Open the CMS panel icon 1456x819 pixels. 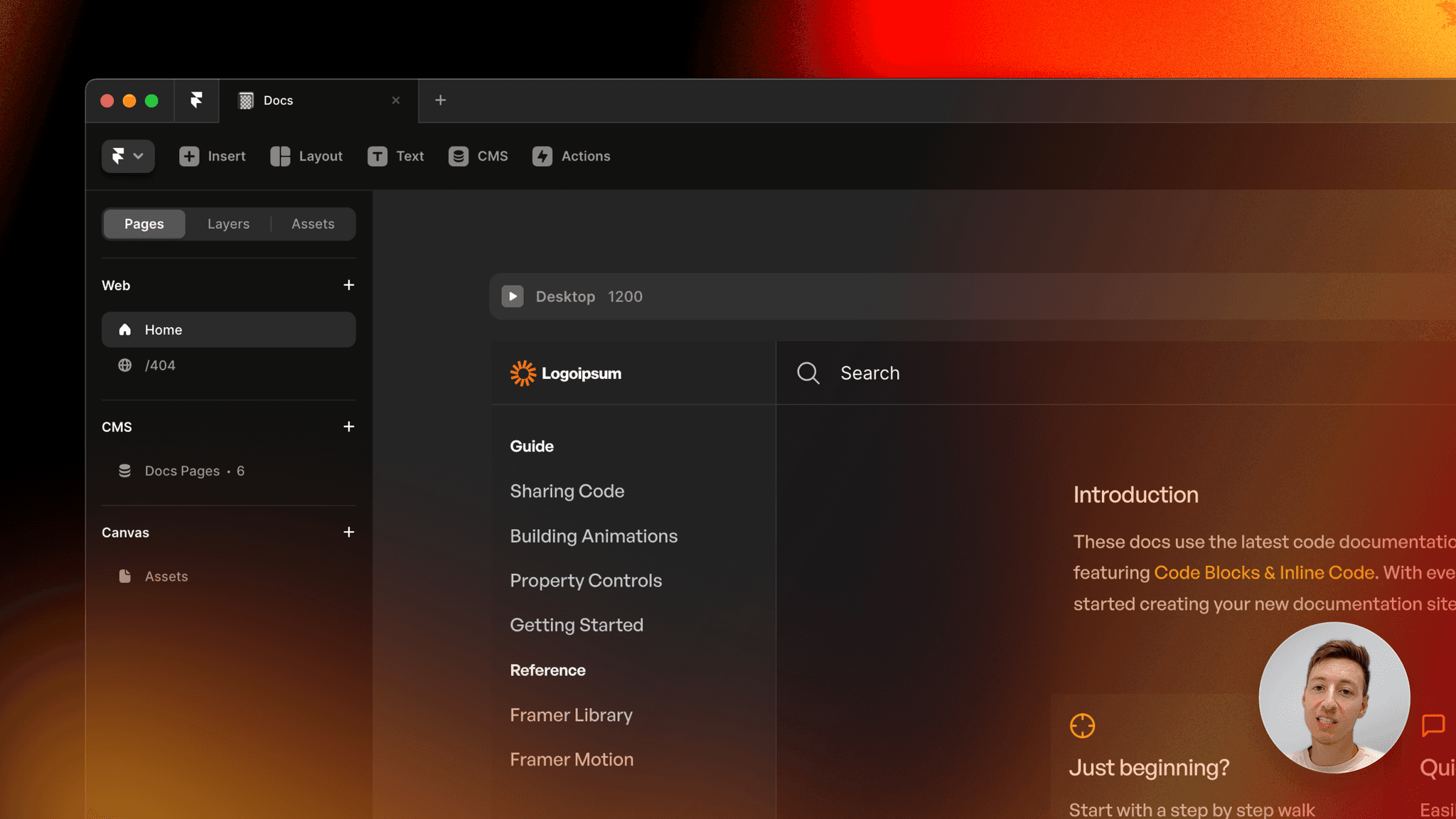(458, 156)
